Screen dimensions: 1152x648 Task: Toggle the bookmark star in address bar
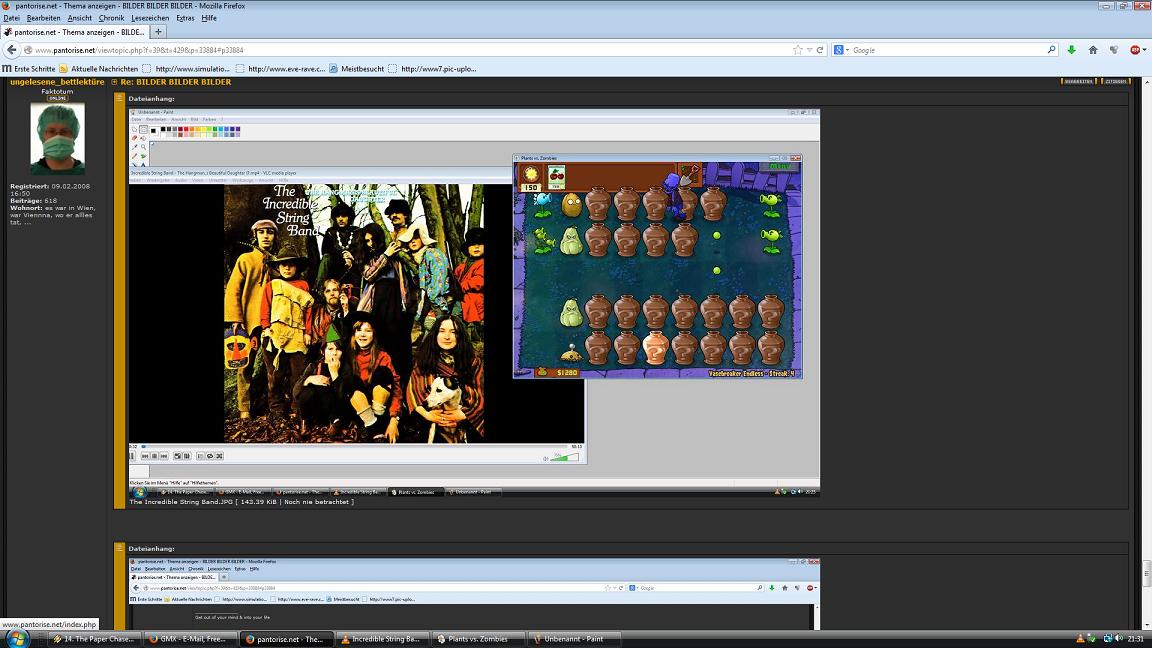797,50
